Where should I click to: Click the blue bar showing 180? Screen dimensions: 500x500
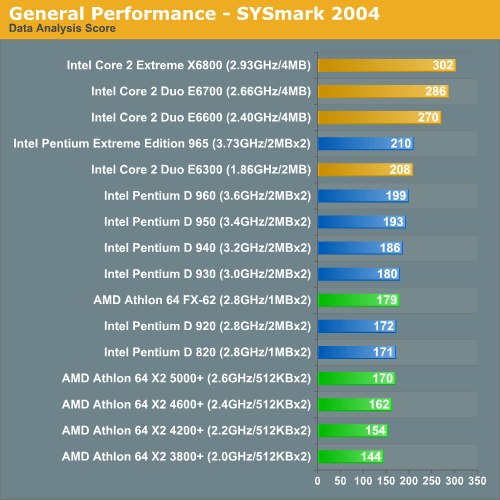(359, 274)
